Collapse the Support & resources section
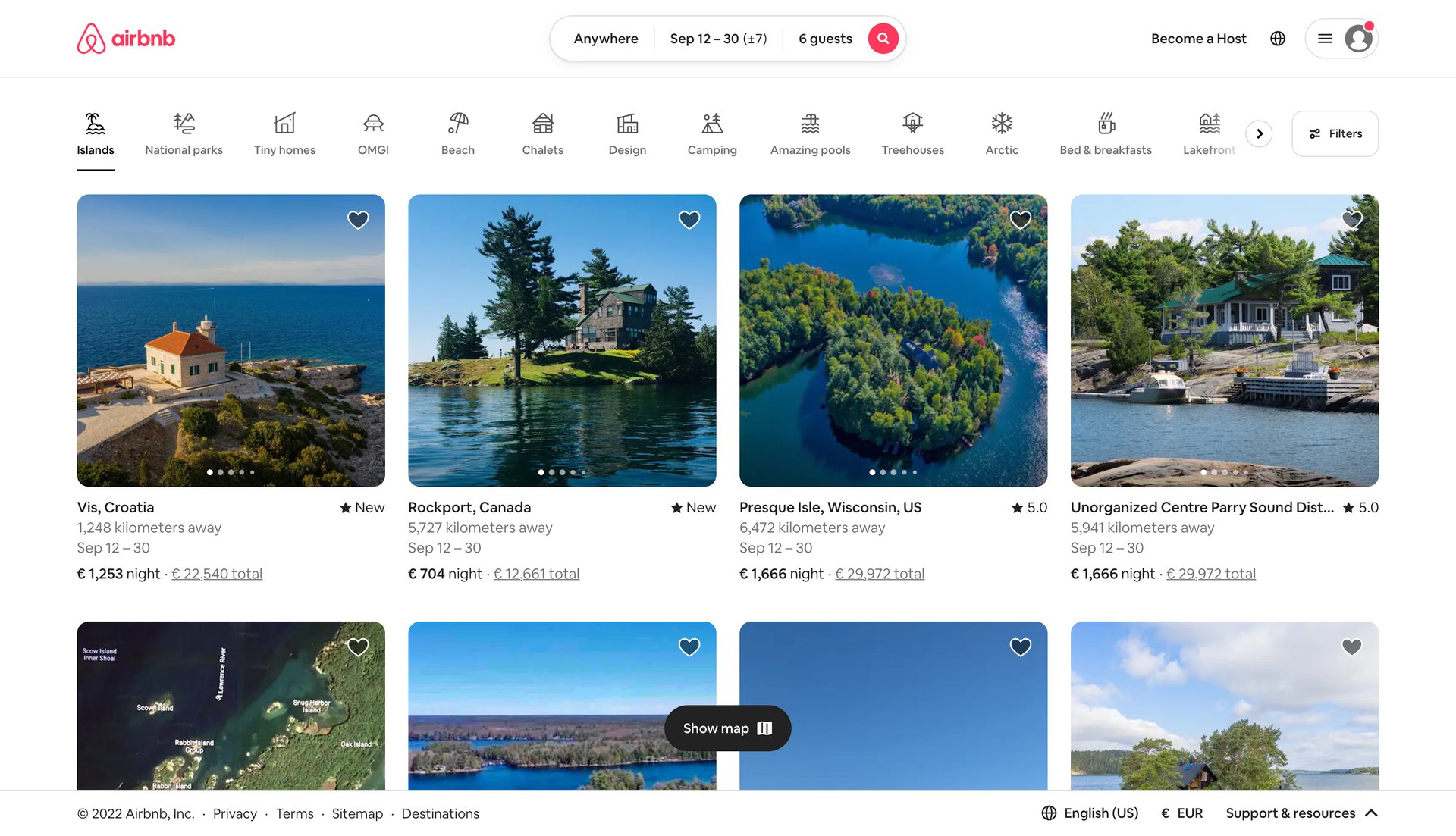1456x836 pixels. click(x=1372, y=813)
